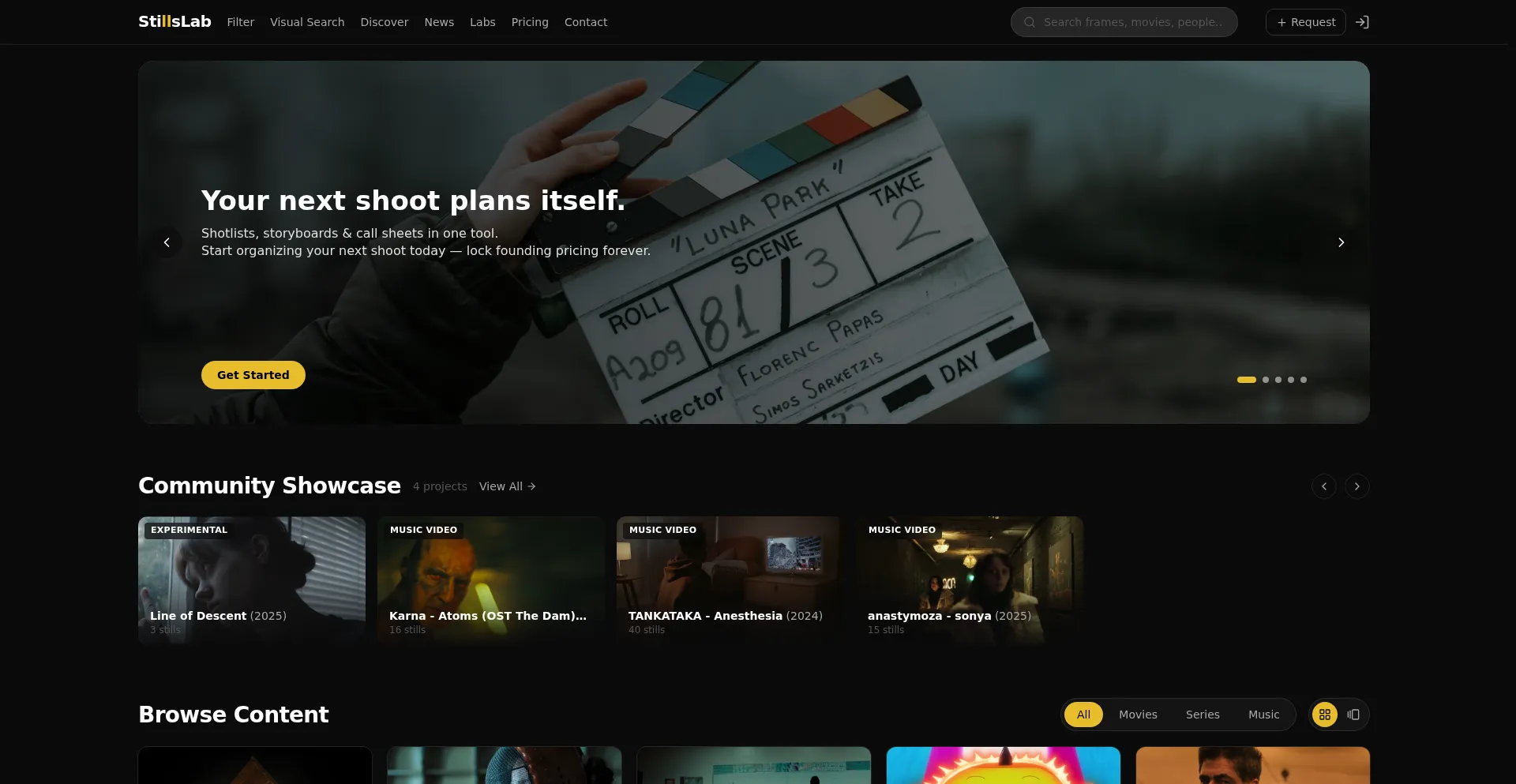Viewport: 1516px width, 784px height.
Task: Open Karna - Atoms project card
Action: (491, 580)
